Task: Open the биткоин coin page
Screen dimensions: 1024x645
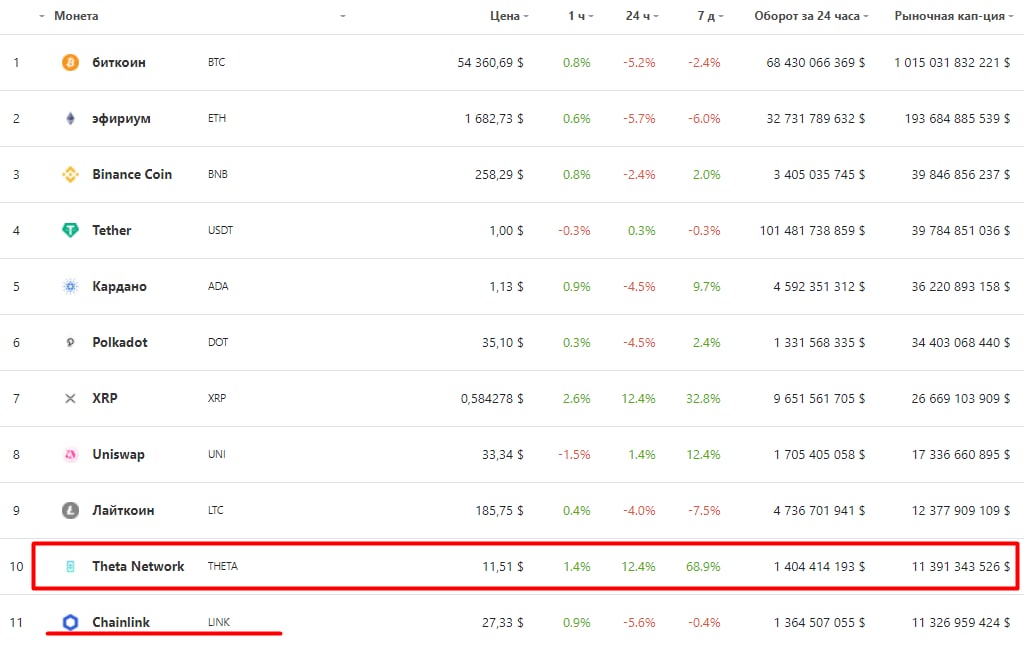Action: (x=119, y=63)
